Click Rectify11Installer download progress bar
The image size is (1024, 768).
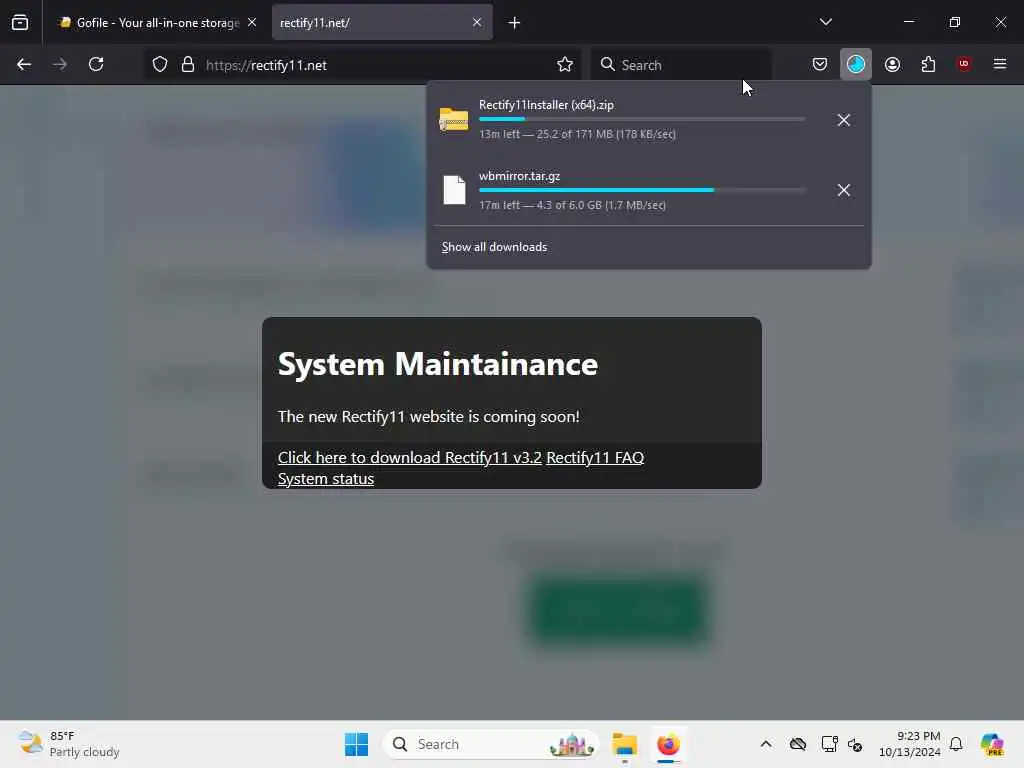click(x=642, y=119)
